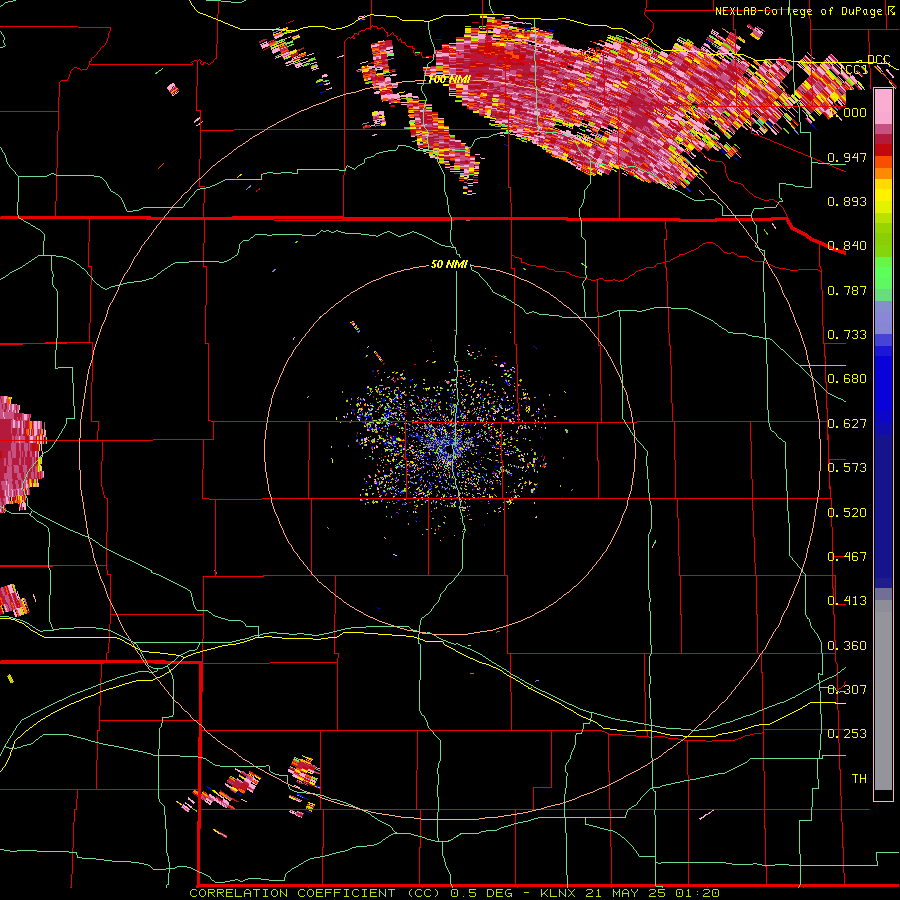Viewport: 900px width, 900px height.
Task: Click the 100 NMI range ring label
Action: click(449, 79)
